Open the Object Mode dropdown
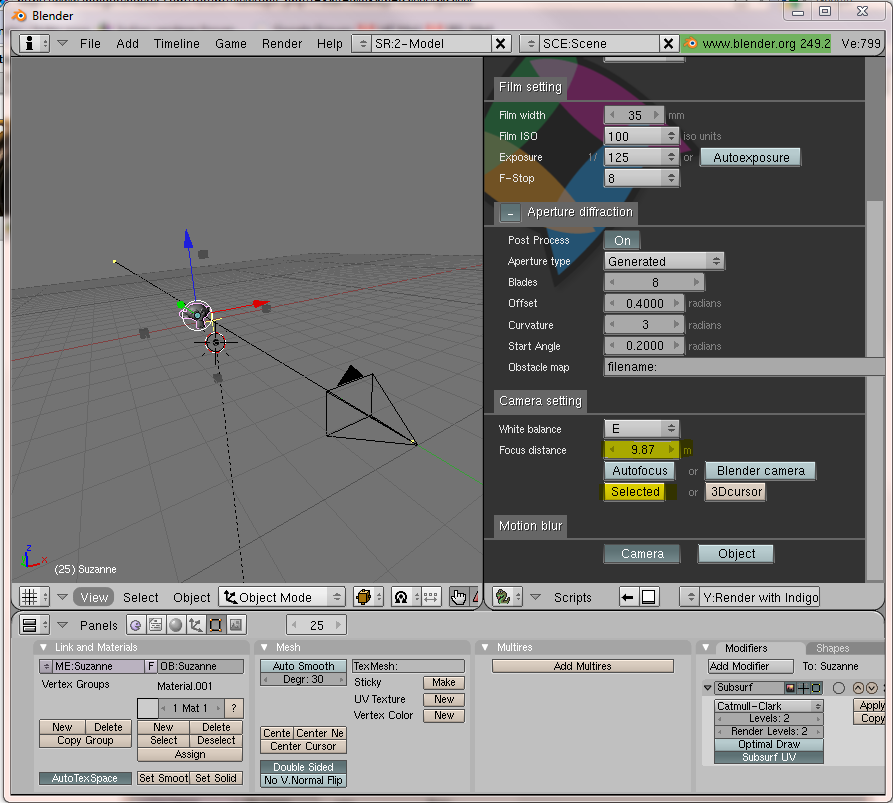The width and height of the screenshot is (893, 803). tap(282, 597)
